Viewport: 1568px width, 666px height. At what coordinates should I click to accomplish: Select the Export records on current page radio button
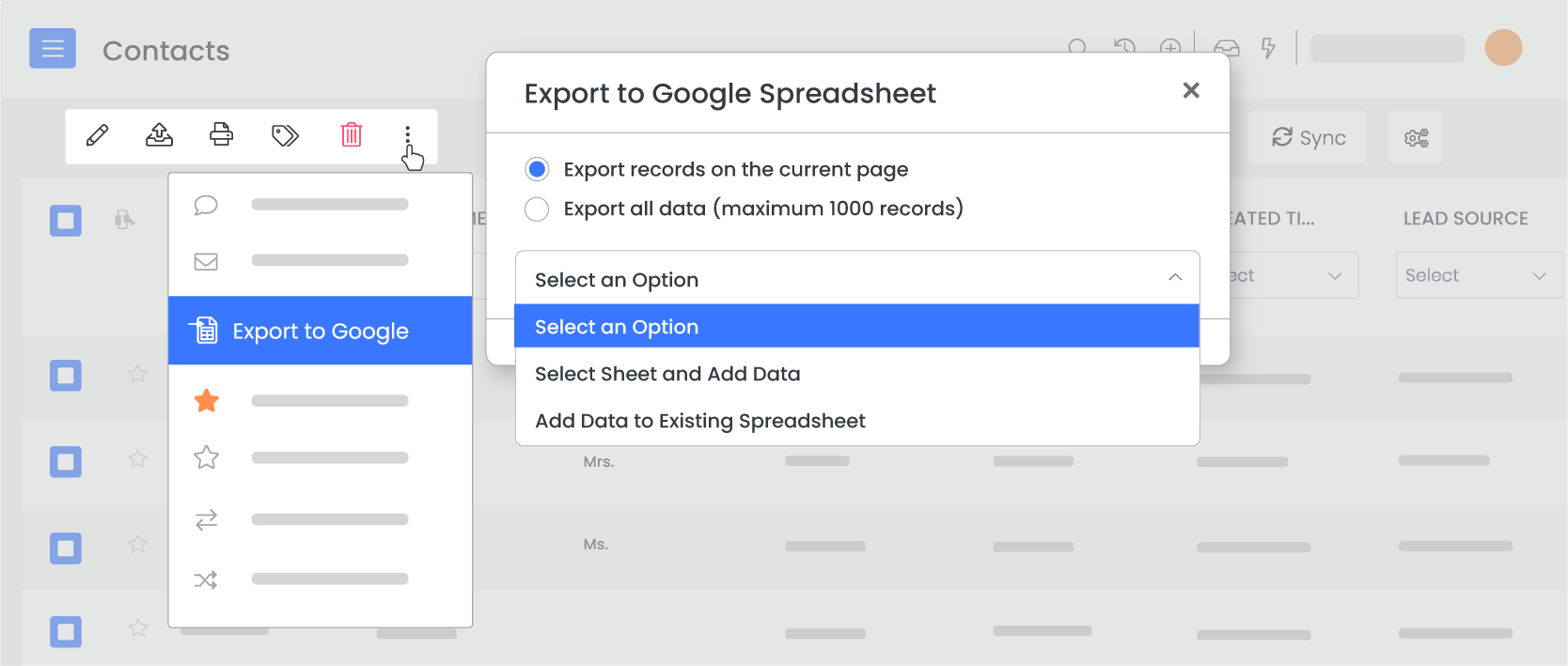click(537, 169)
